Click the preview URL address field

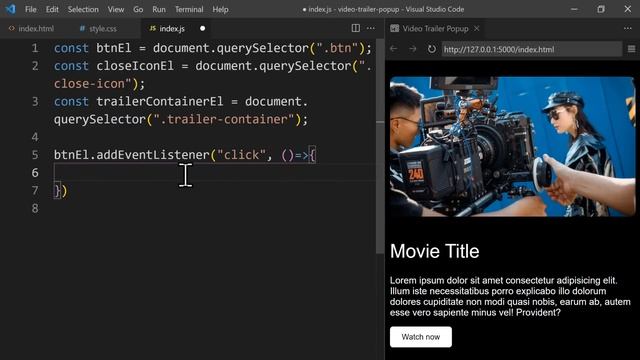(531, 49)
